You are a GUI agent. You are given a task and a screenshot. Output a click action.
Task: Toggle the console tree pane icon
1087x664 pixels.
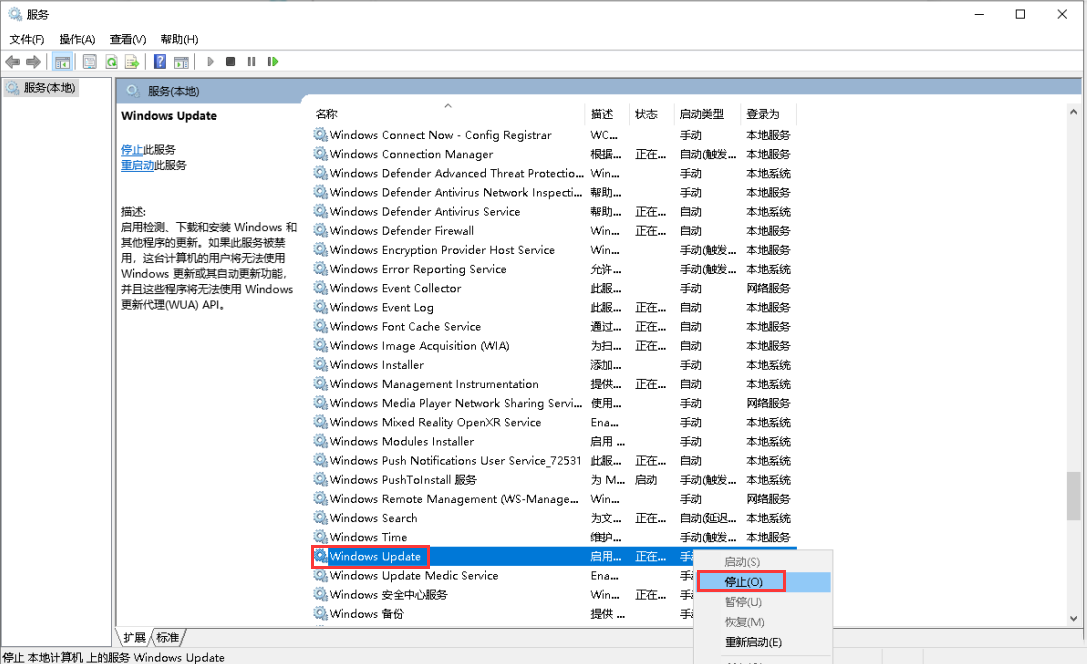62,62
